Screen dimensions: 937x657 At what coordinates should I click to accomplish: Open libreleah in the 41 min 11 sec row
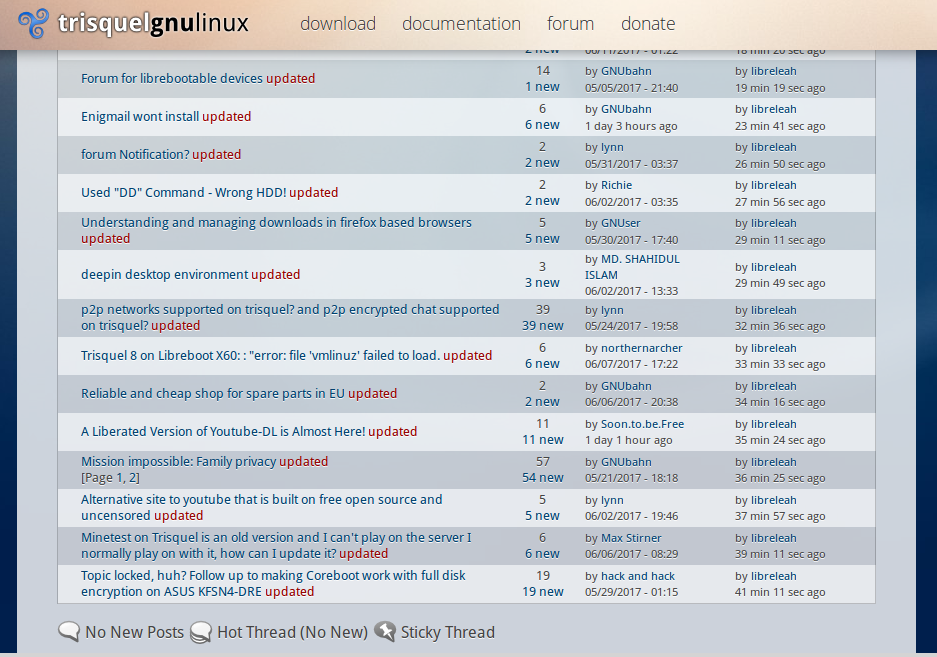point(774,576)
